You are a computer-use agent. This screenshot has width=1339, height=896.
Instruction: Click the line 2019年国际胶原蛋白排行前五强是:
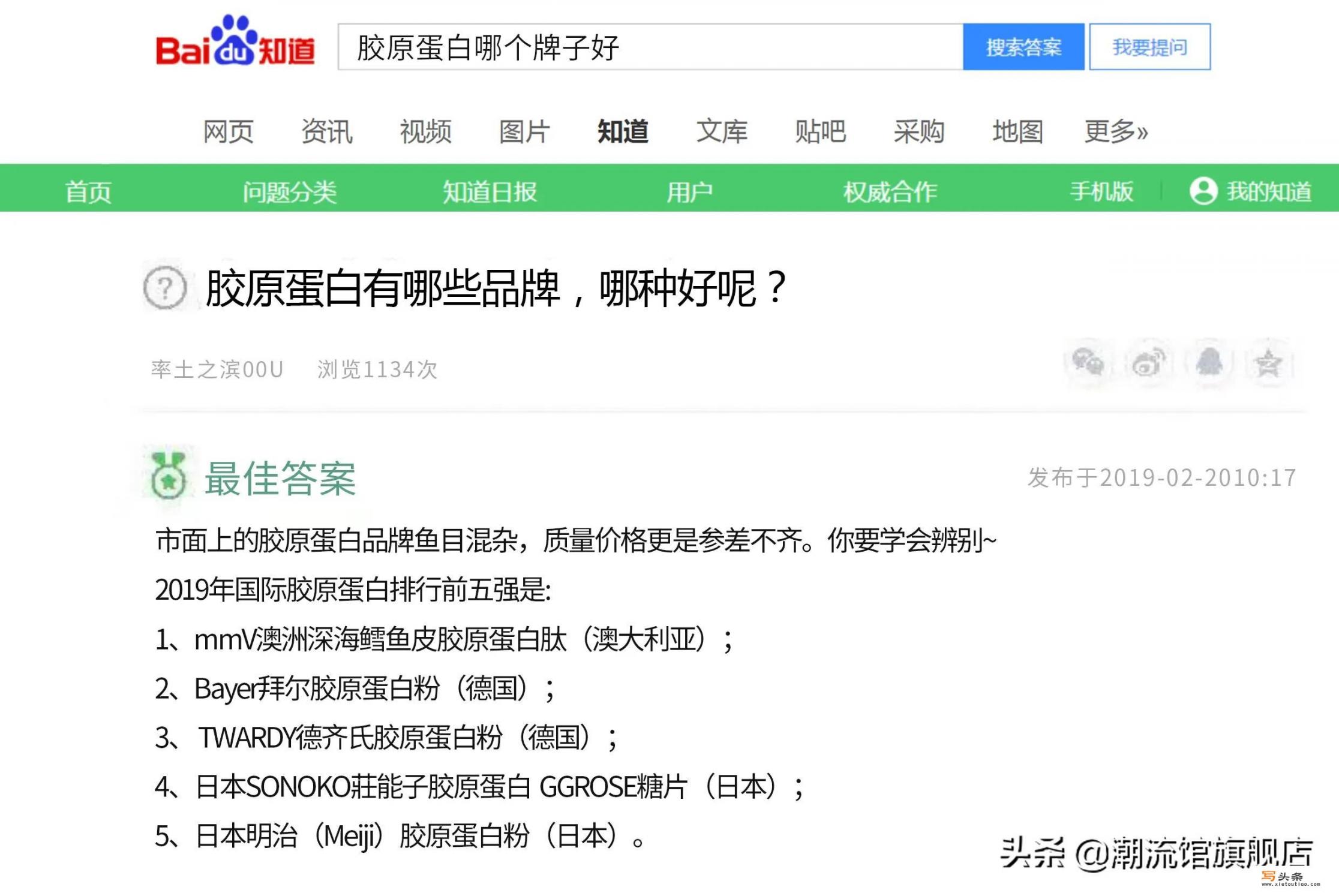(353, 590)
